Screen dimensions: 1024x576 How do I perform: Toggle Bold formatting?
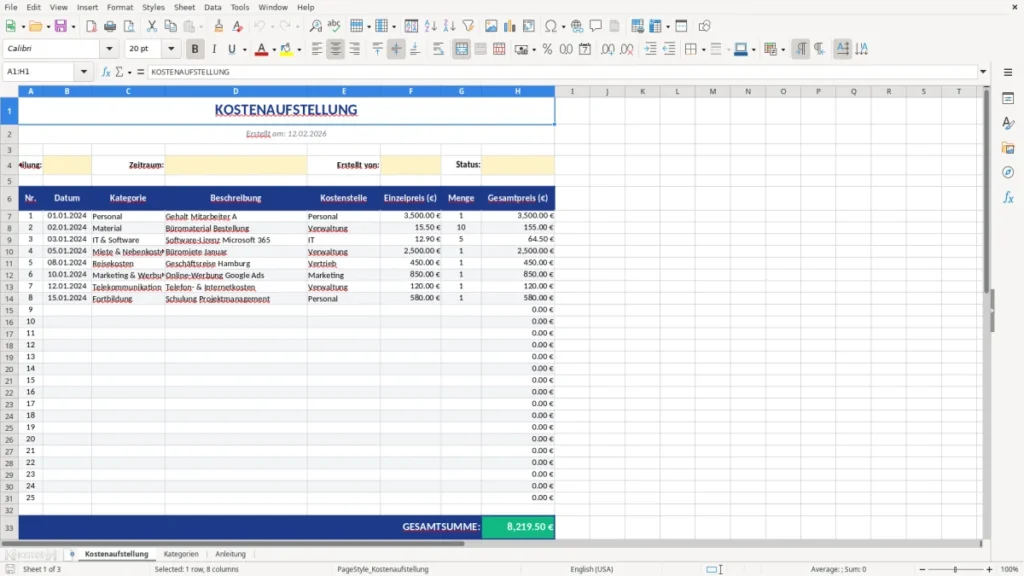click(x=195, y=49)
